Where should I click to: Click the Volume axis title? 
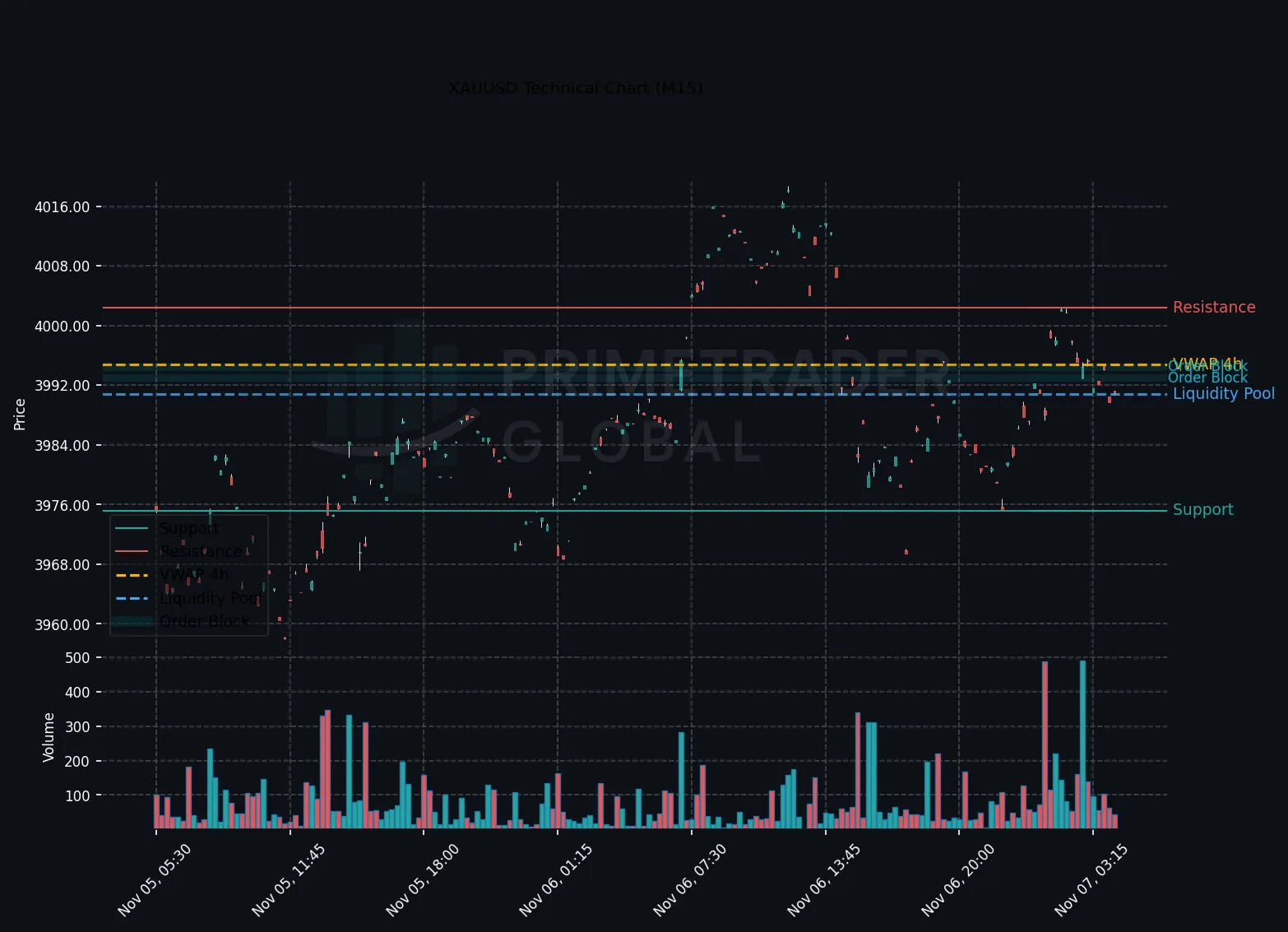[49, 737]
